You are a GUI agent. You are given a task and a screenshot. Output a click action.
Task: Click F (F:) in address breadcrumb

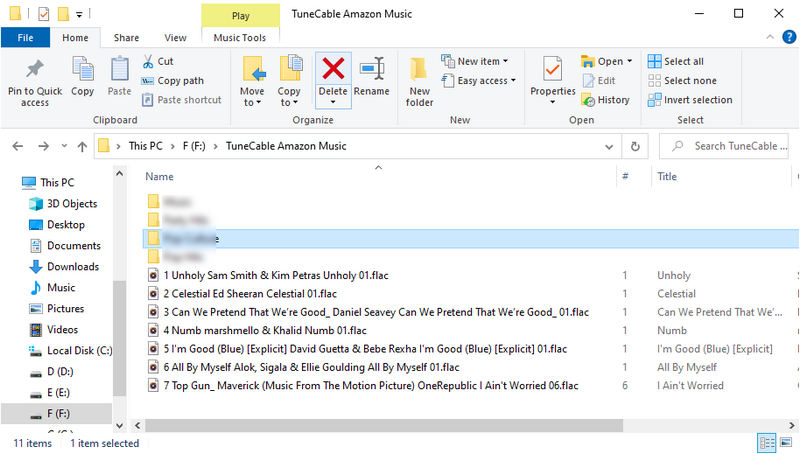[x=194, y=146]
